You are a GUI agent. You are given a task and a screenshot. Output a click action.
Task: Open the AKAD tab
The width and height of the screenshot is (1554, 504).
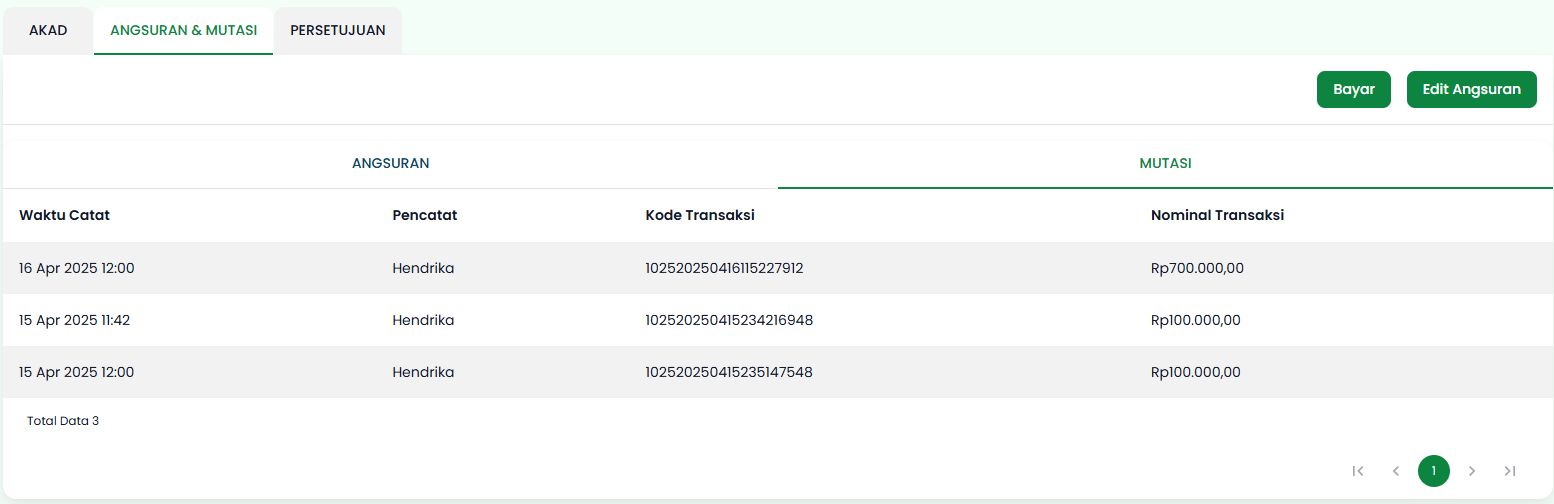click(x=48, y=30)
